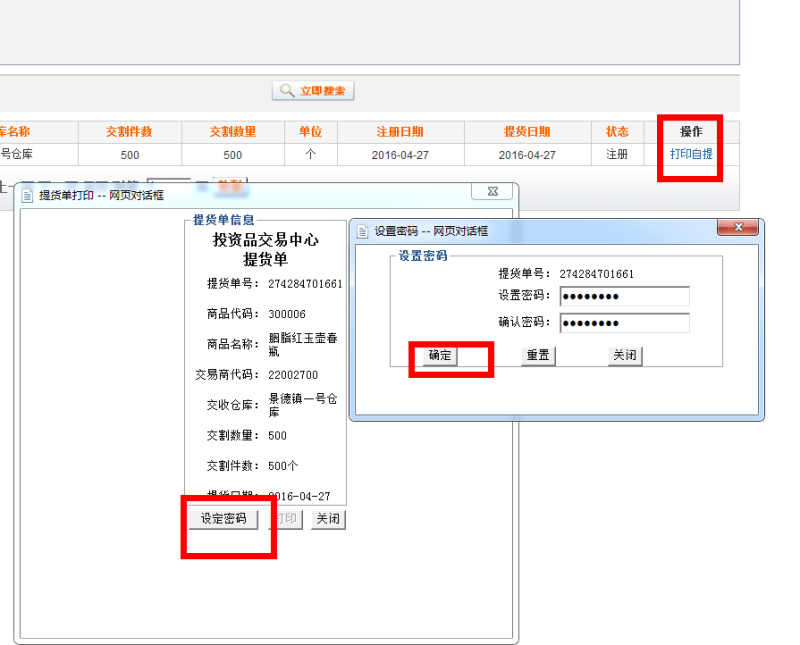Open the 打印自提 link in 操作 column
Image resolution: width=800 pixels, height=645 pixels.
[x=691, y=154]
